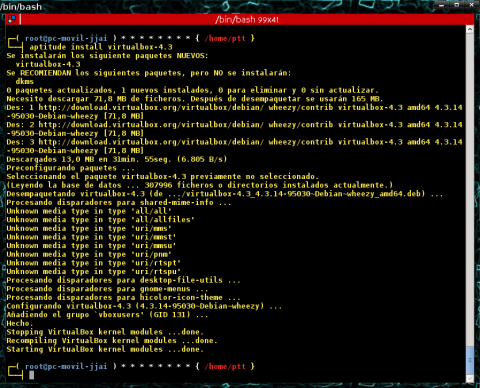480x388 pixels.
Task: Click line 'Seleccionando el paquete virtualbox-4.3'
Action: pos(163,177)
